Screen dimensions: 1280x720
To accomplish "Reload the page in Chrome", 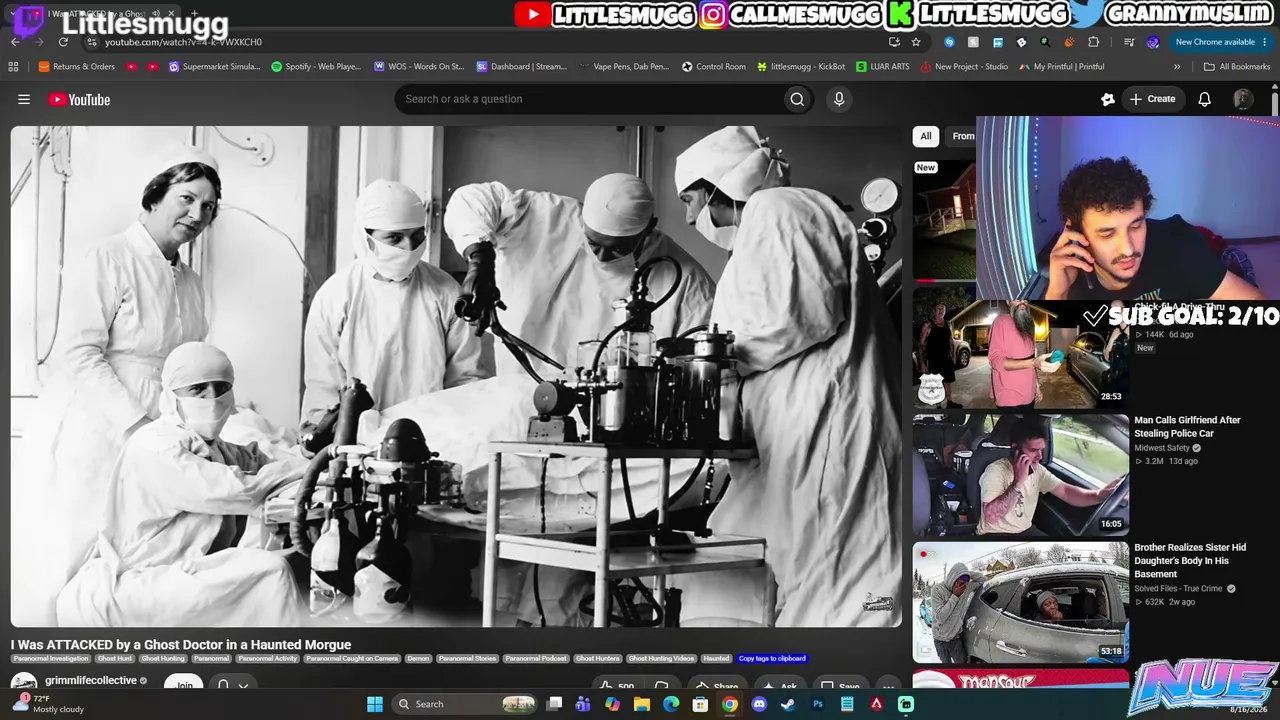I will (63, 42).
